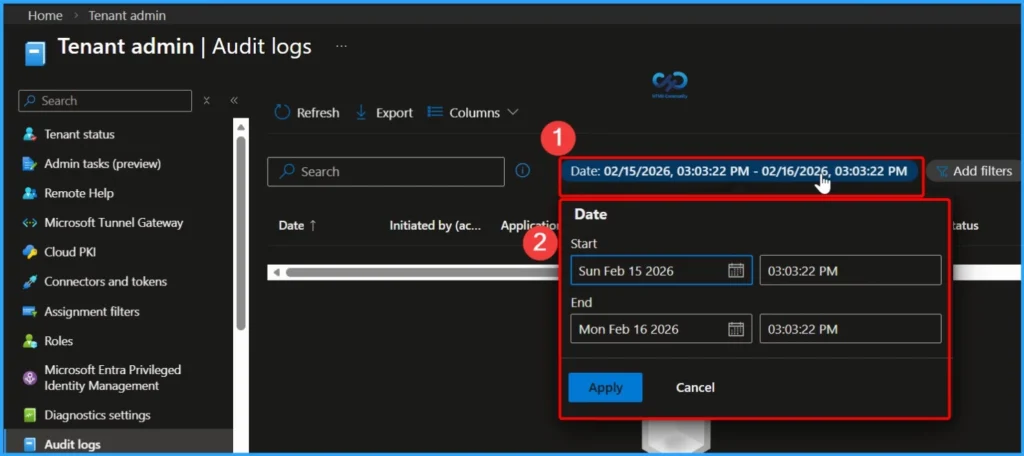1024x456 pixels.
Task: Click the Columns toolbar label
Action: (475, 113)
